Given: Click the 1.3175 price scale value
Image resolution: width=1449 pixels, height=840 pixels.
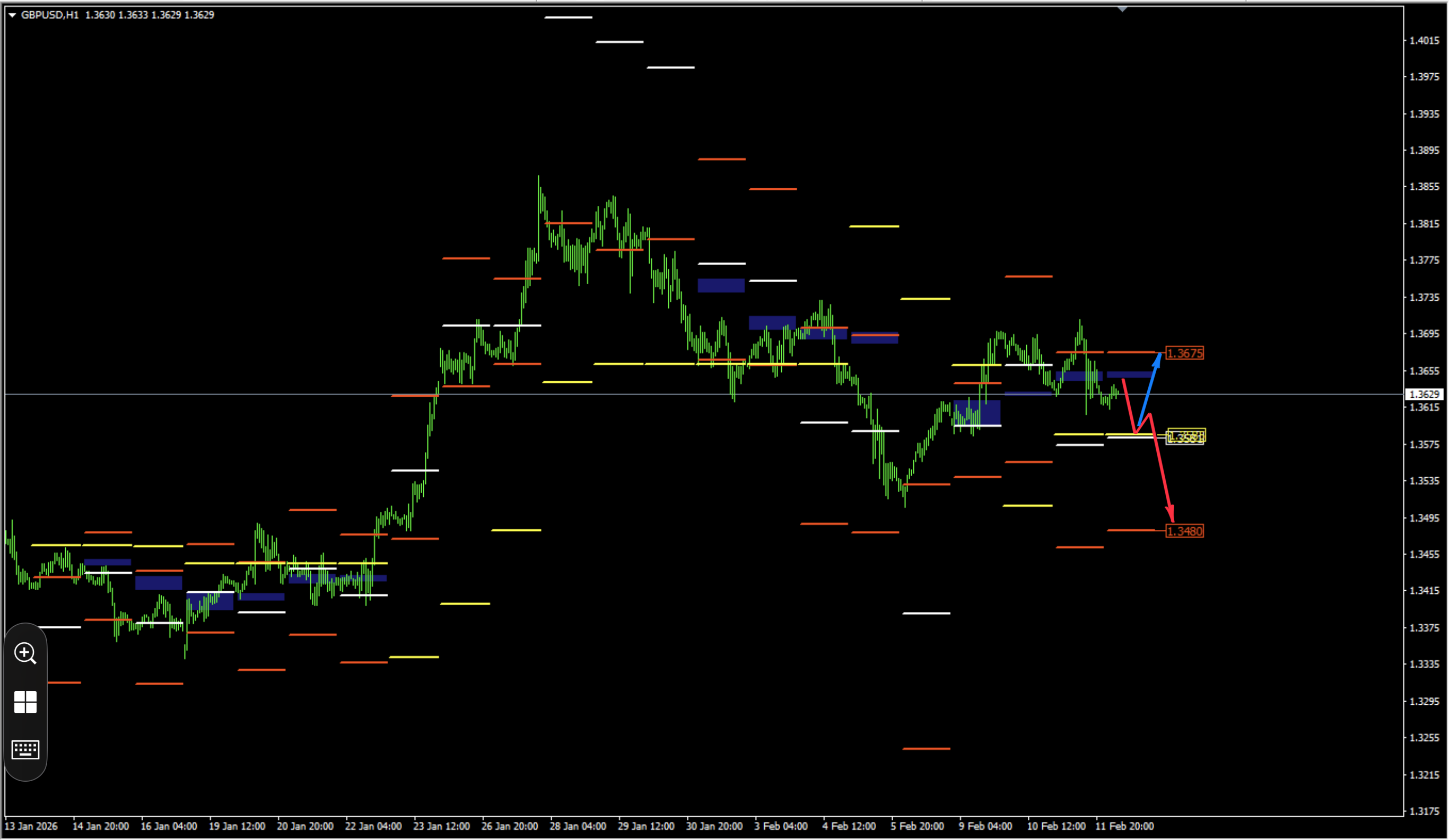Looking at the screenshot, I should tap(1424, 811).
